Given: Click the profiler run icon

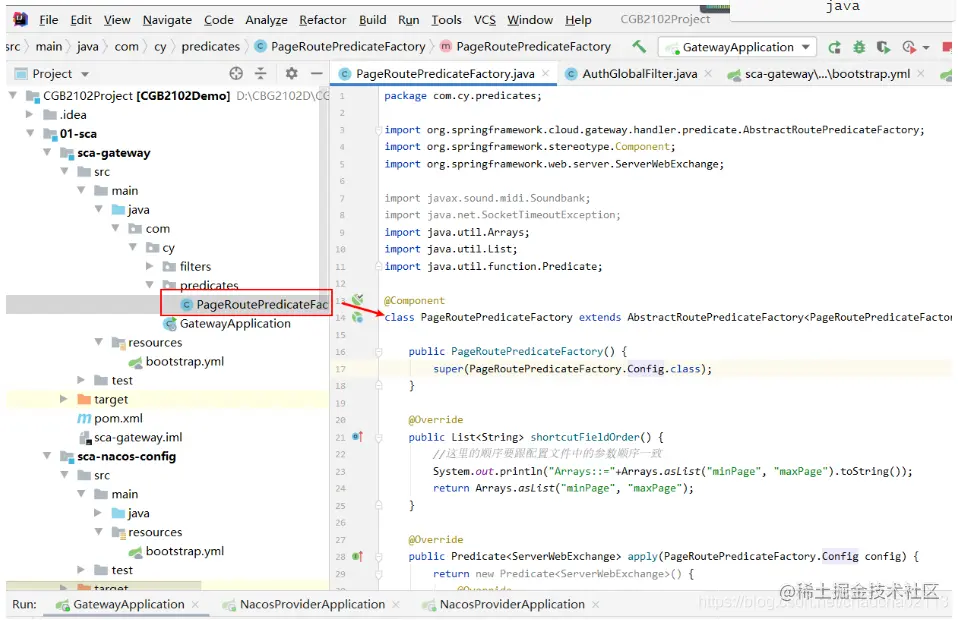Looking at the screenshot, I should [x=909, y=47].
